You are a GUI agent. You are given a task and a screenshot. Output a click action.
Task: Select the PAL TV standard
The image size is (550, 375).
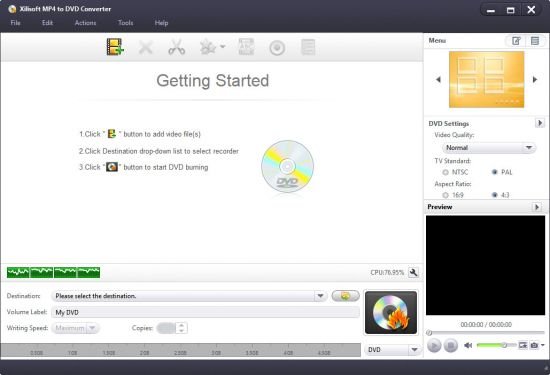click(495, 172)
